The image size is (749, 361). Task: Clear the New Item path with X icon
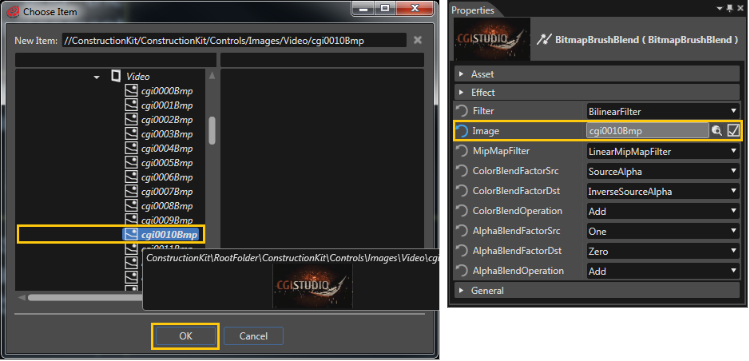point(417,40)
